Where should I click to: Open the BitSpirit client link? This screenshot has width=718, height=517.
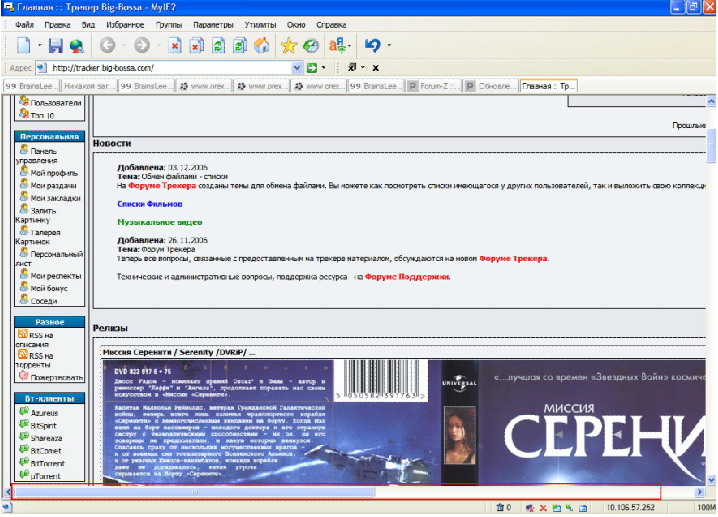(x=44, y=426)
